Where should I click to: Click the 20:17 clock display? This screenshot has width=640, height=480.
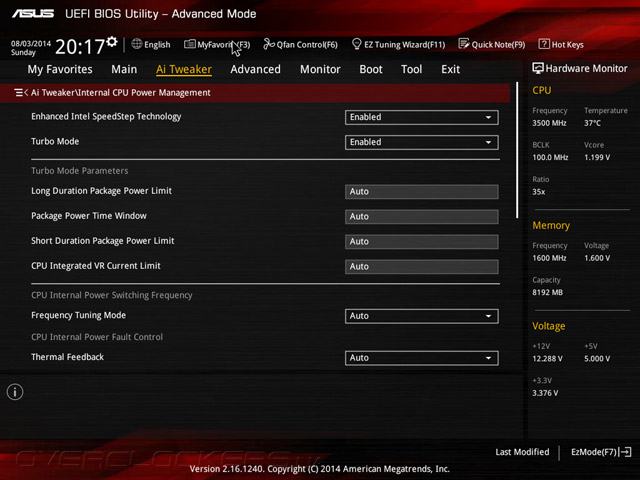pos(80,46)
